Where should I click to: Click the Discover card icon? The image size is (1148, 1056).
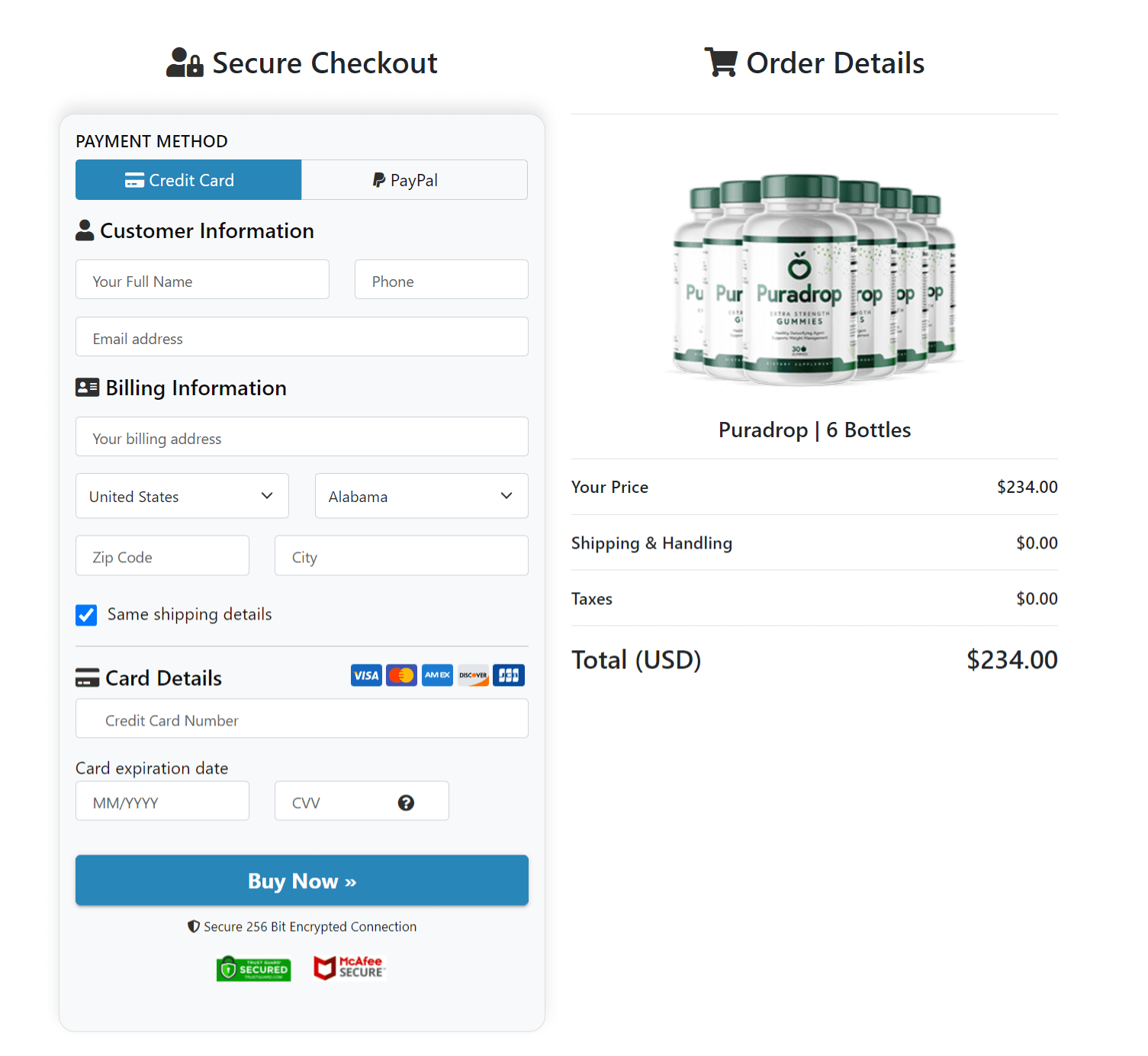tap(473, 675)
